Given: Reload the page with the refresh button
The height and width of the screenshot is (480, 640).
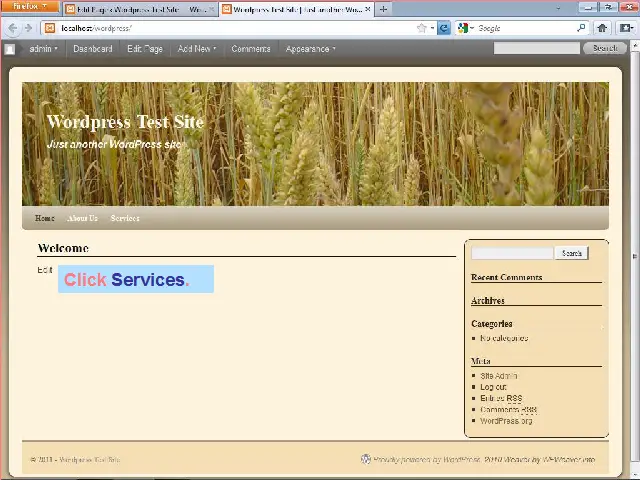Looking at the screenshot, I should 444,28.
